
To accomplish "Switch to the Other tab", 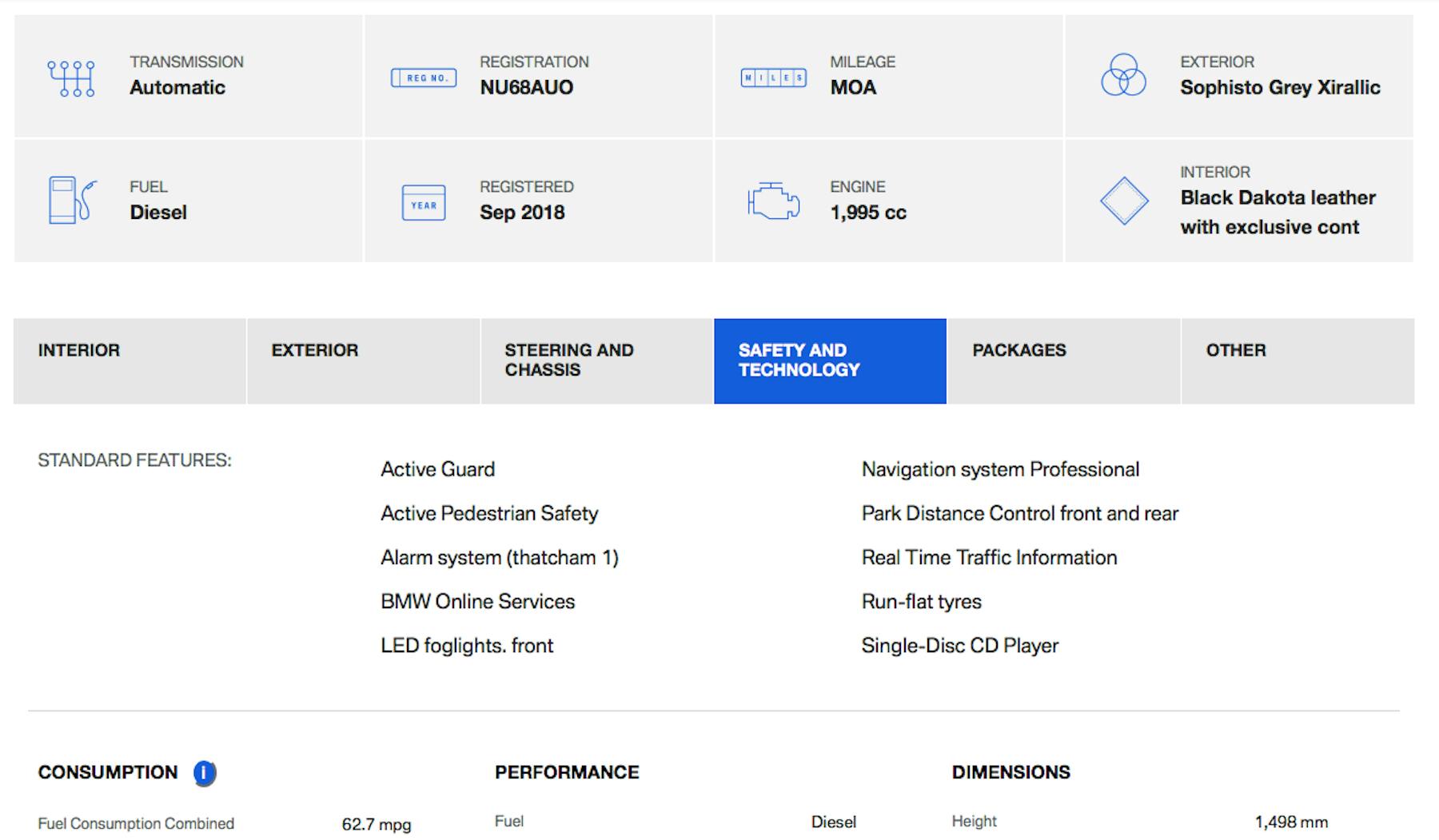I will (x=1298, y=361).
